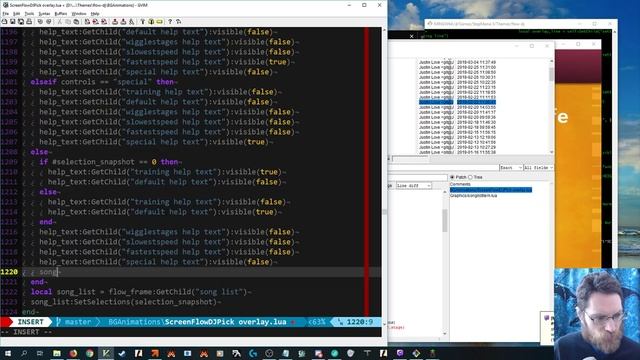Click the Save All files toolbar icon
640x360 pixels.
pos(21,22)
